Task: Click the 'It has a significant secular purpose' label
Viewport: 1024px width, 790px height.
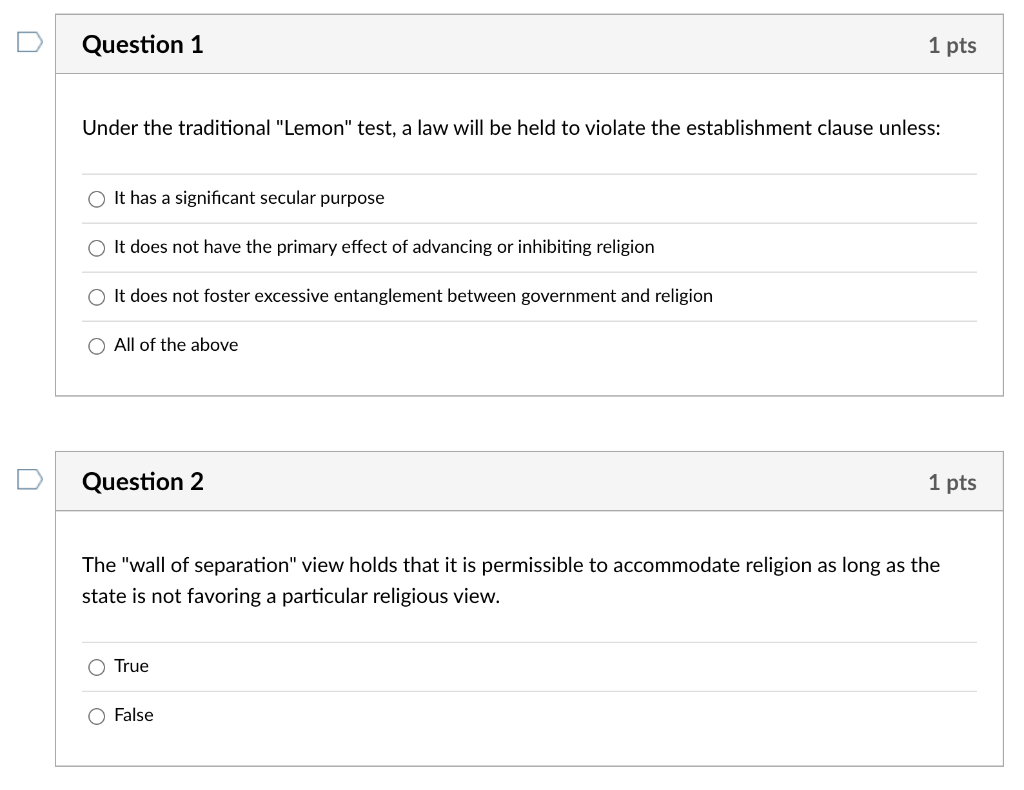Action: (249, 198)
